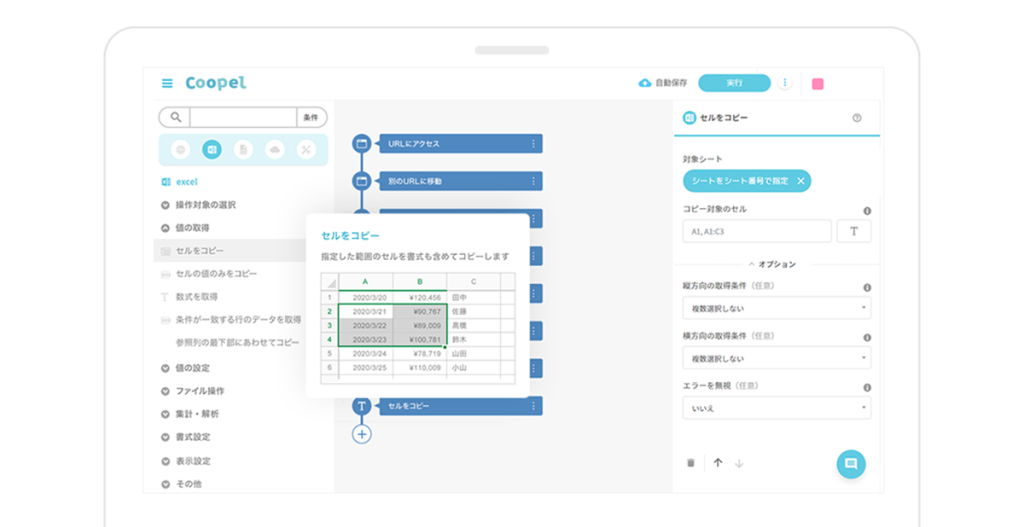Open the 縦方向の取得条件 dropdown

click(x=776, y=308)
